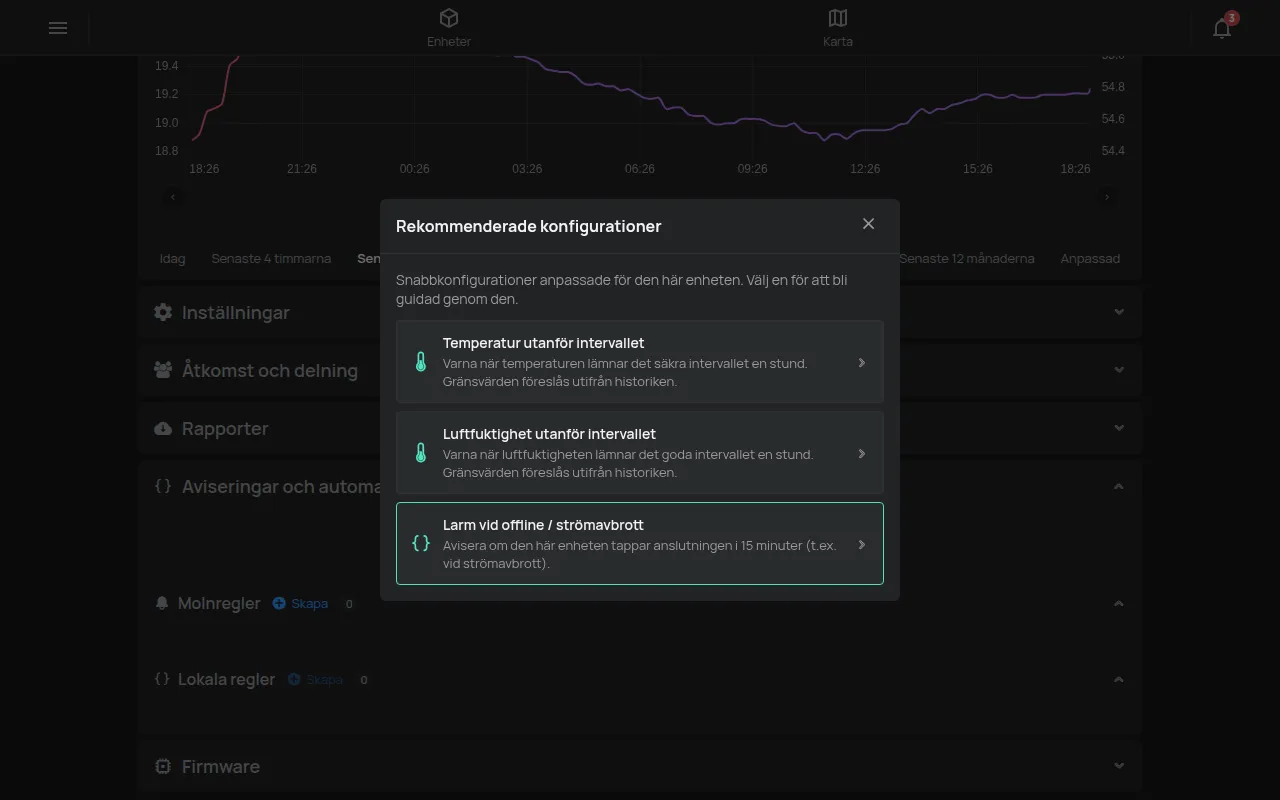Open the hamburger main menu
1280x800 pixels.
[x=58, y=28]
